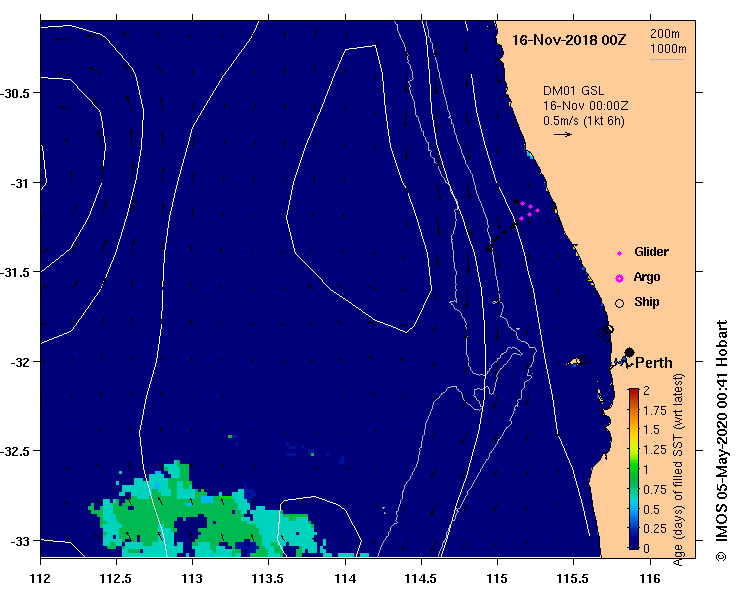
Task: Click the longitude label 116
Action: (x=650, y=578)
